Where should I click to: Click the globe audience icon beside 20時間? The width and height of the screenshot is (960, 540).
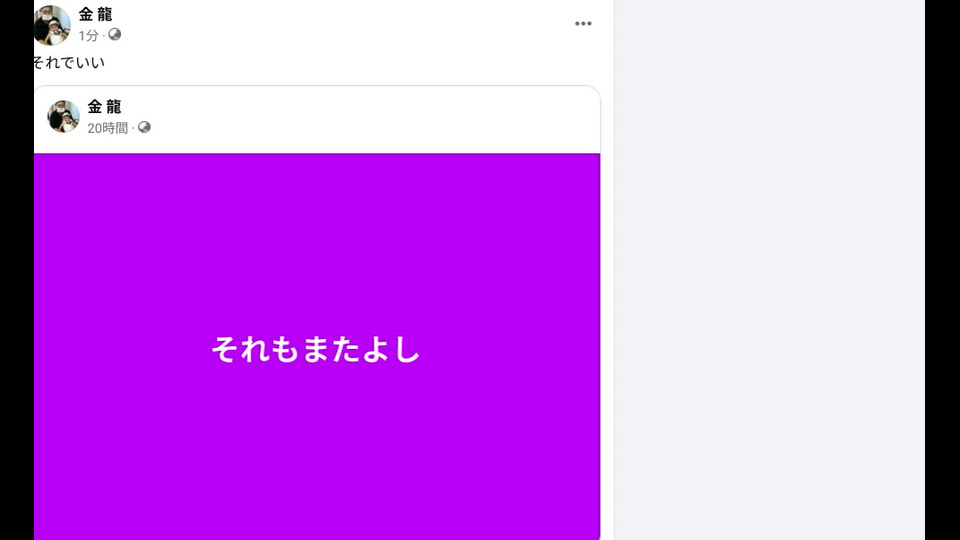(x=144, y=127)
